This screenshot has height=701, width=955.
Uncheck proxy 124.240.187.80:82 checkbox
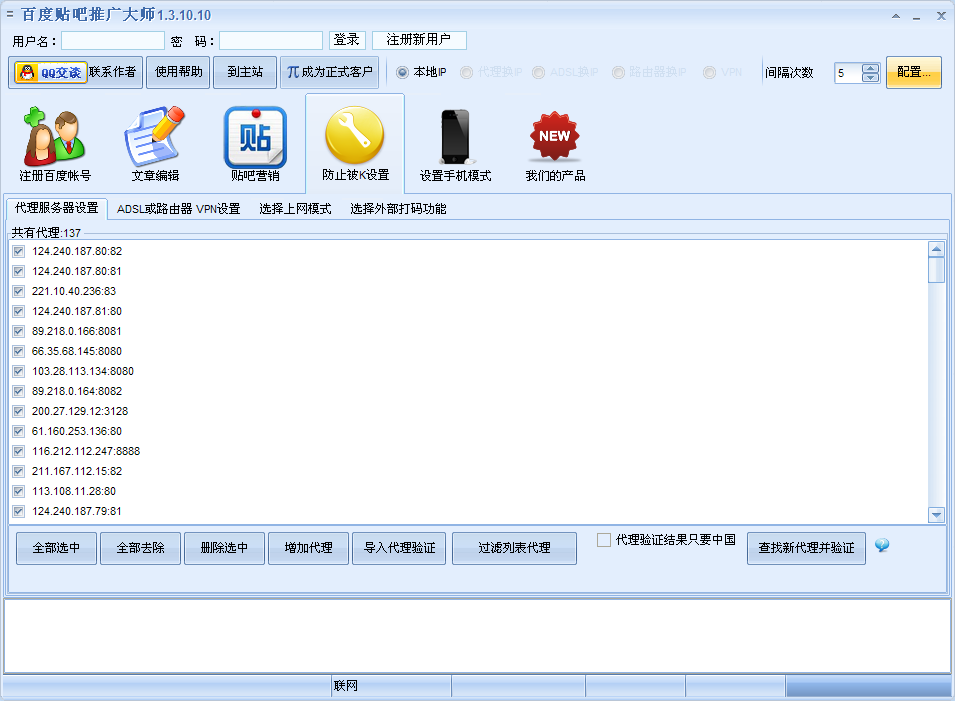pos(18,251)
